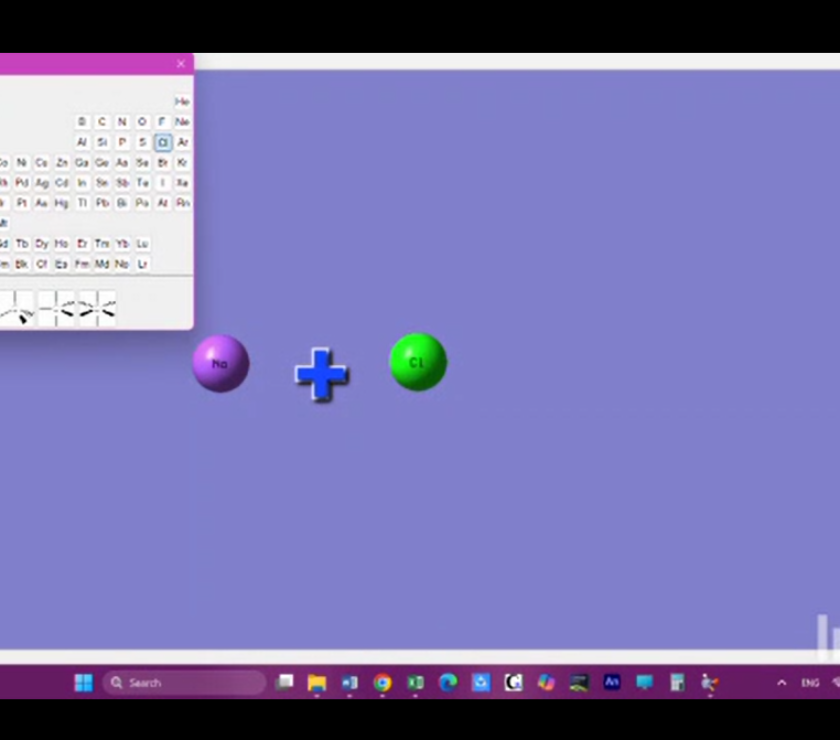The width and height of the screenshot is (840, 740).
Task: Pick Phosphorus (P) element cell
Action: point(122,142)
